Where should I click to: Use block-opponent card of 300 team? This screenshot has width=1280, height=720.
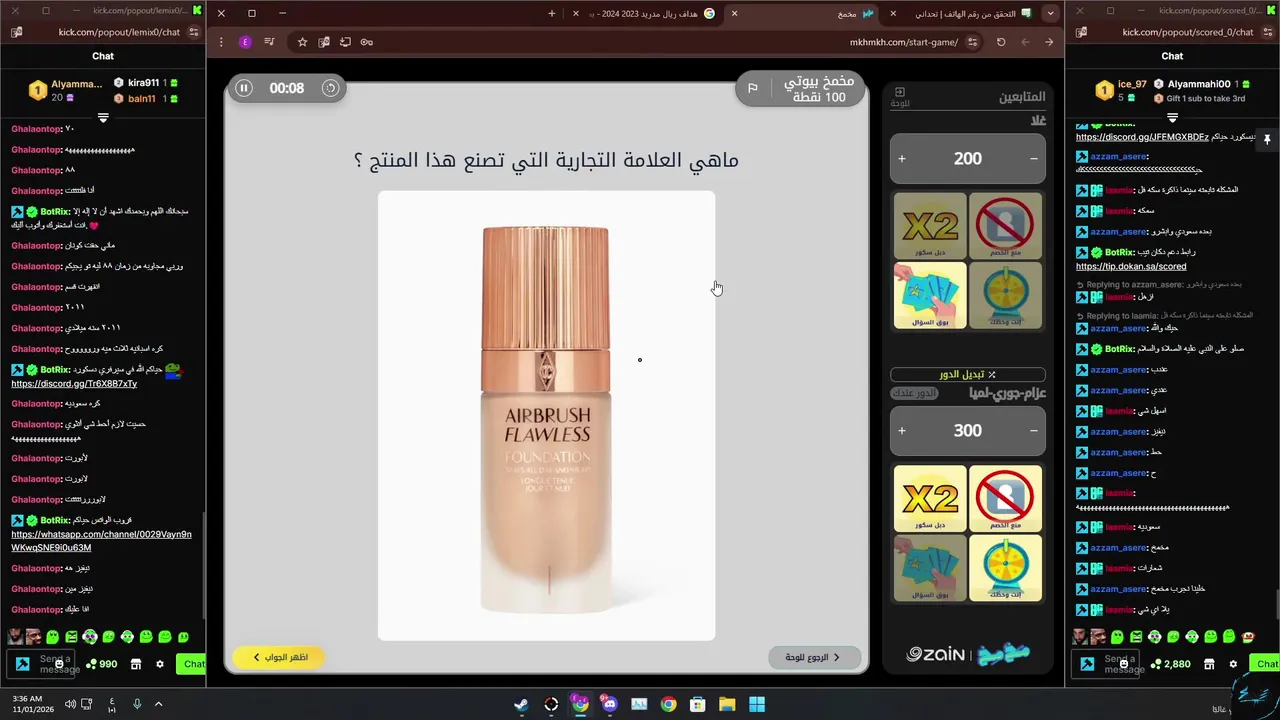click(1005, 498)
